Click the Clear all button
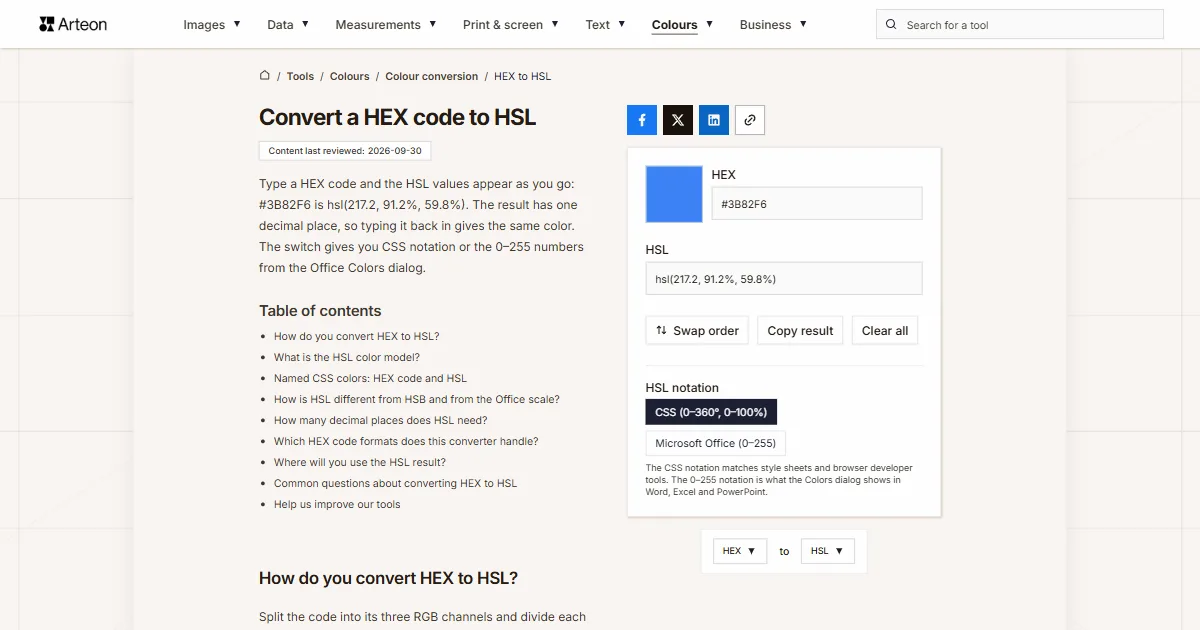The width and height of the screenshot is (1200, 630). 885,331
